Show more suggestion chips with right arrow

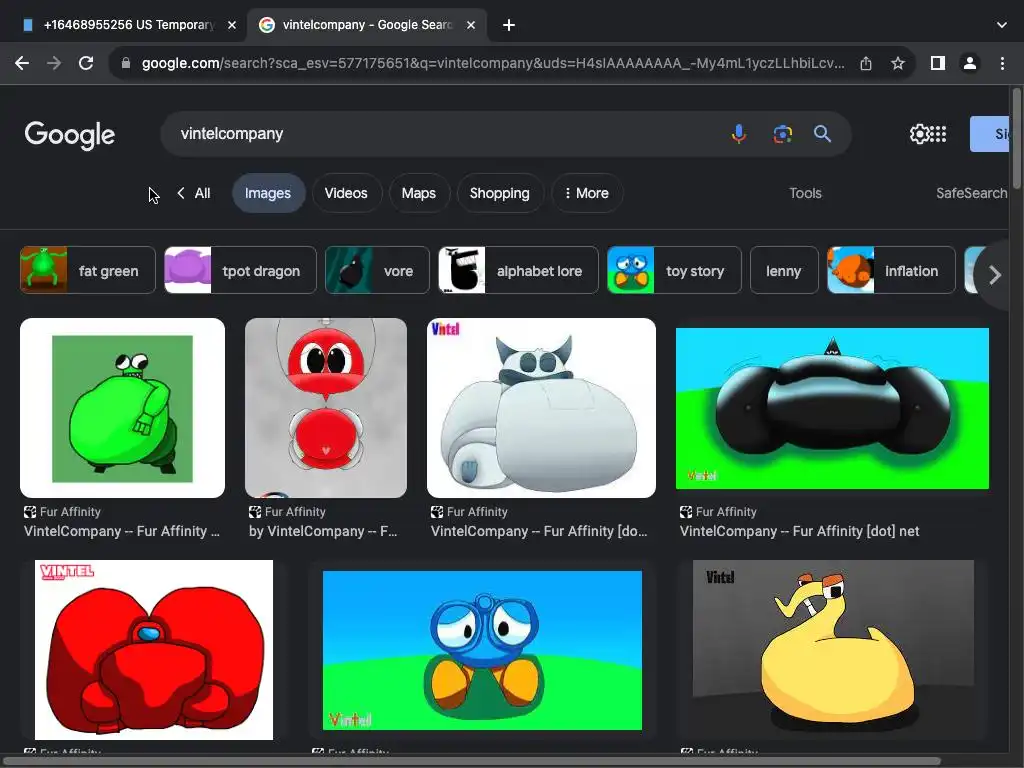coord(995,275)
